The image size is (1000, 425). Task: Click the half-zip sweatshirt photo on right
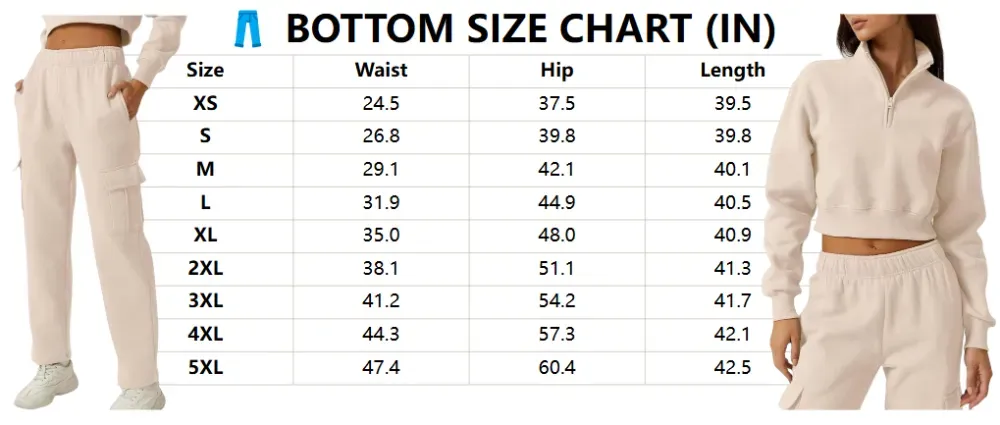coord(883,211)
